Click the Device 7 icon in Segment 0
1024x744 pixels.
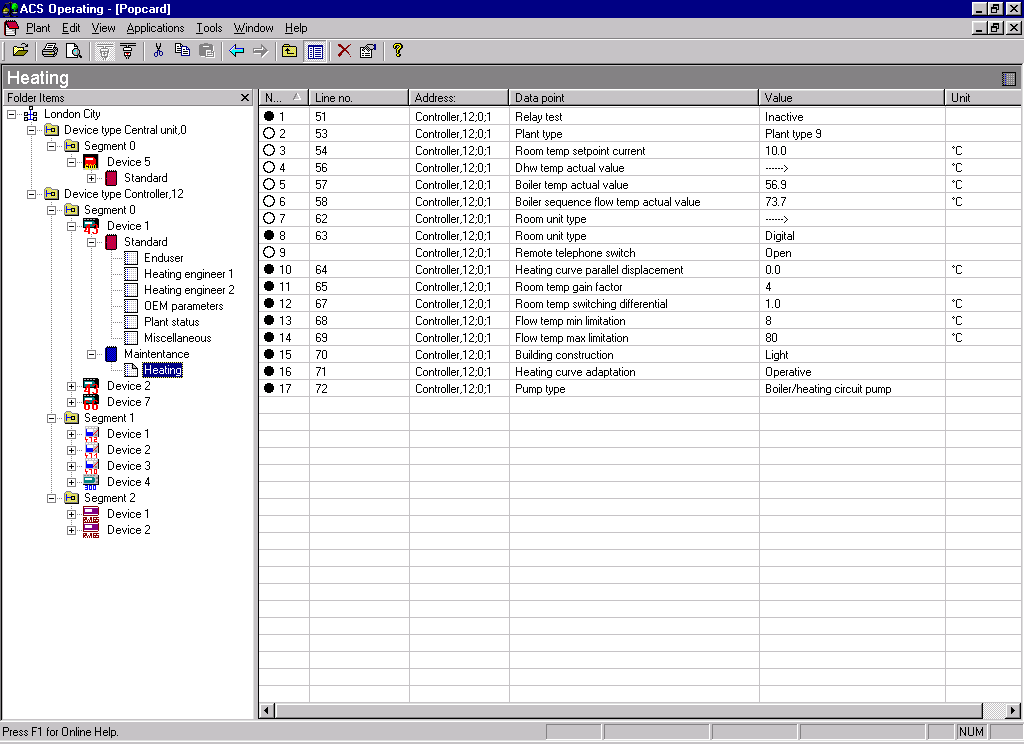(91, 402)
